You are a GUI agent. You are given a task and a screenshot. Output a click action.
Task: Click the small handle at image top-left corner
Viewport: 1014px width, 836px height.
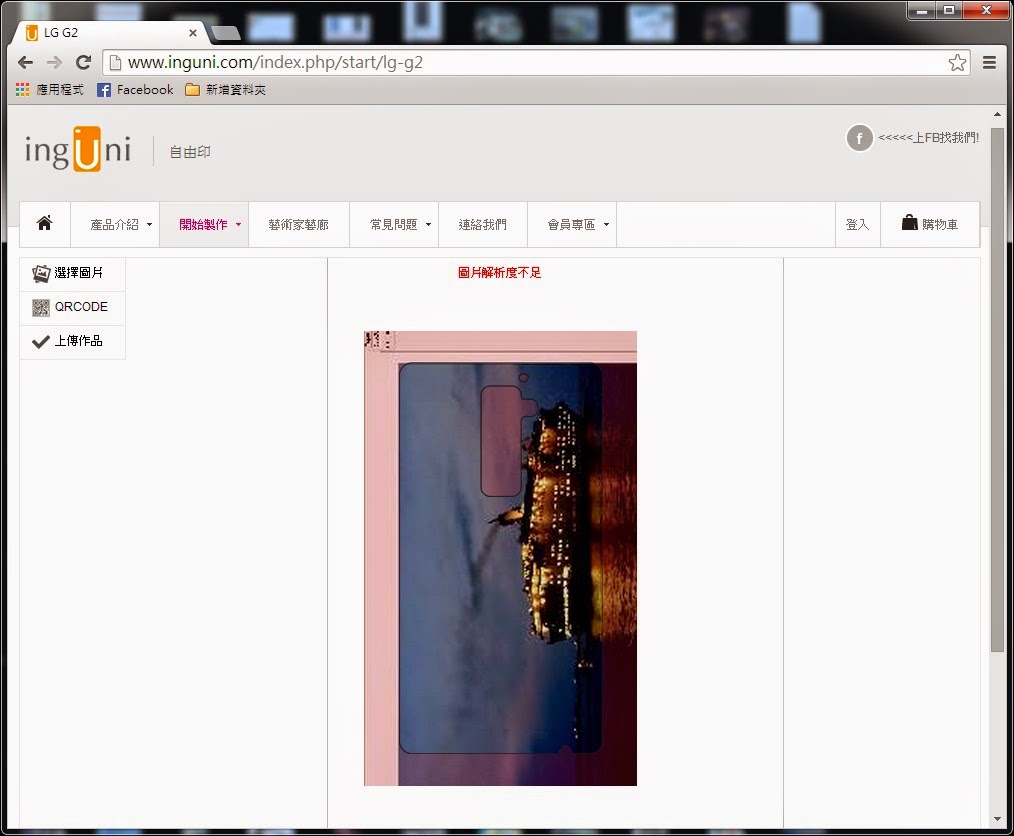378,339
